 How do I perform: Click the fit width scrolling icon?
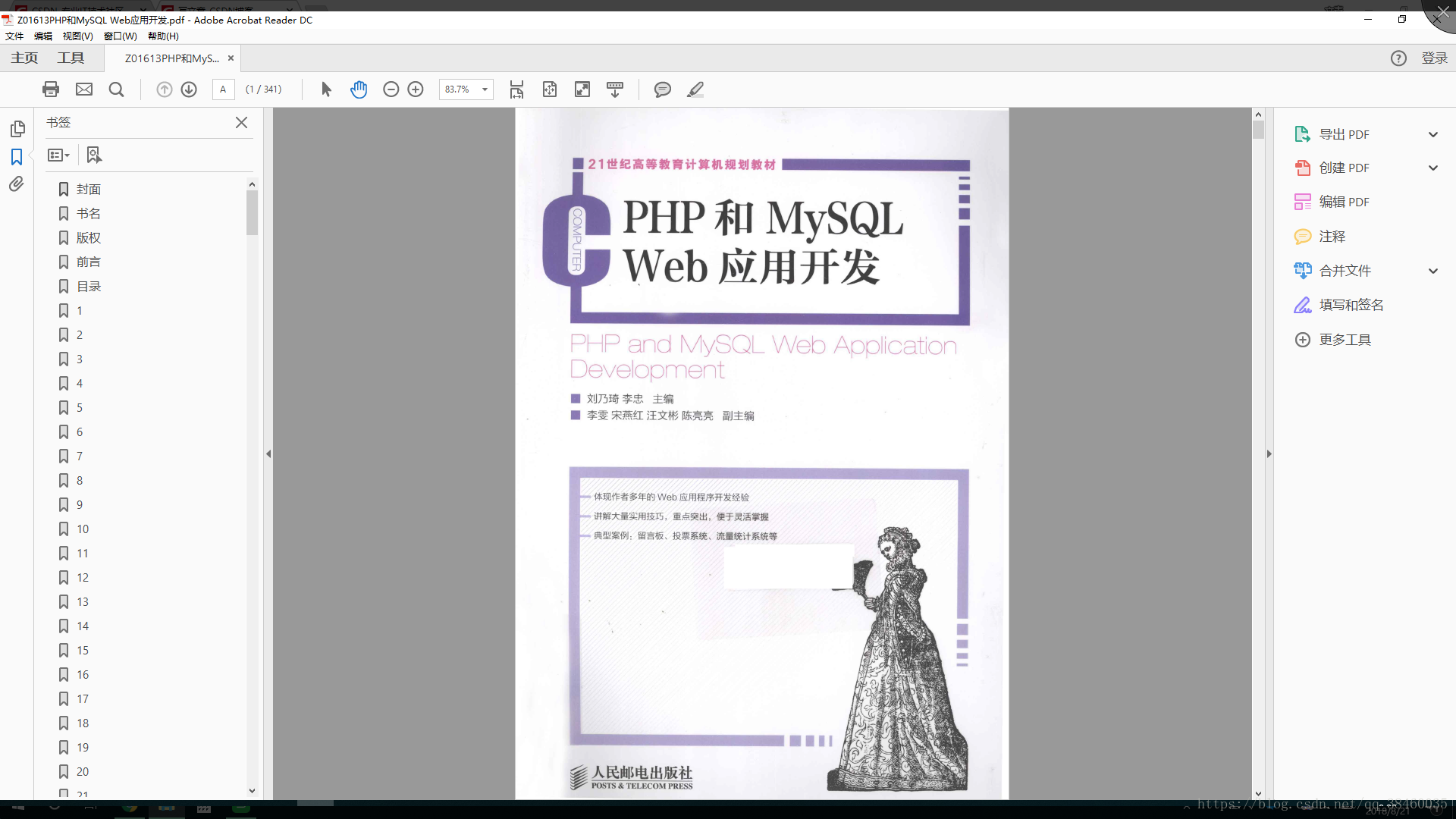coord(516,89)
